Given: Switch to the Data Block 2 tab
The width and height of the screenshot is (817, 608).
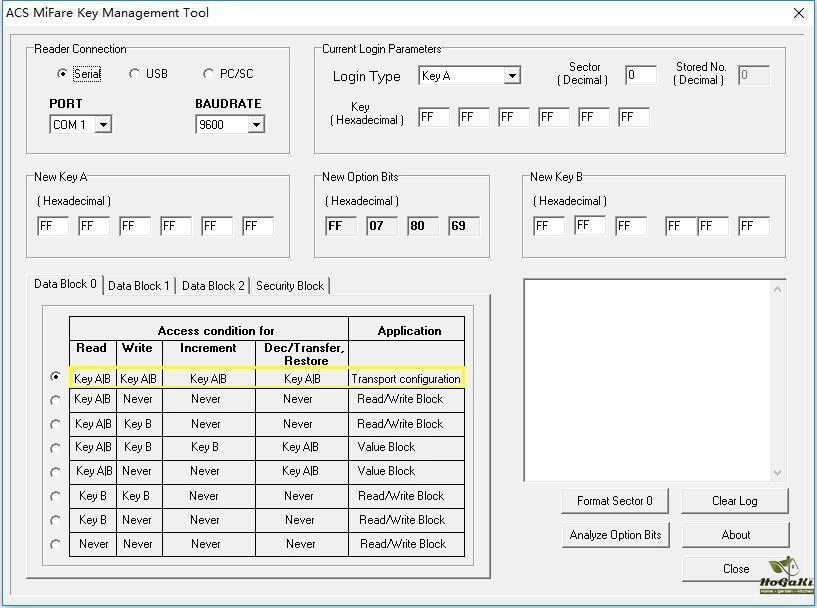Looking at the screenshot, I should 213,286.
